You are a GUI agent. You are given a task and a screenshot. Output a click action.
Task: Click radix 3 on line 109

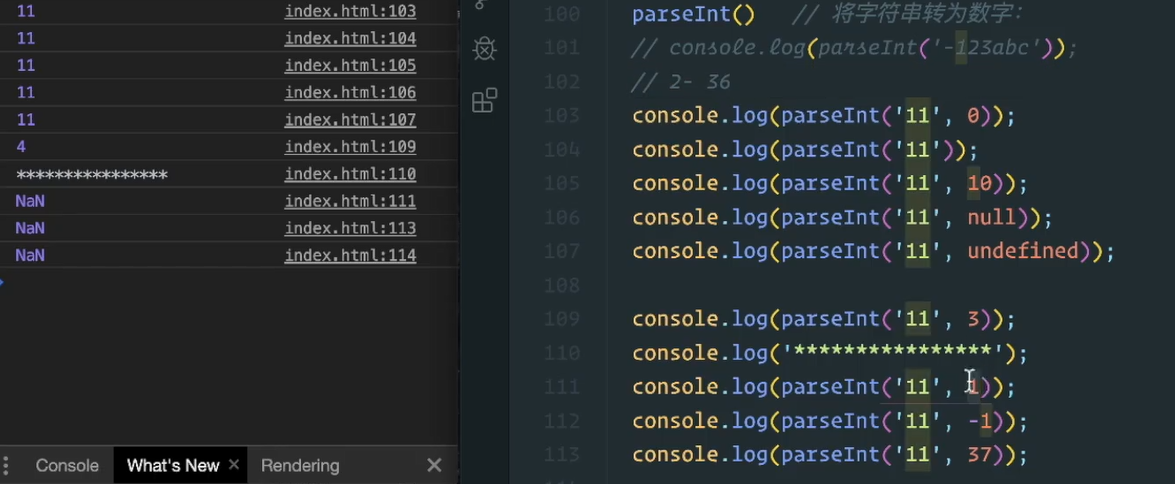(x=973, y=319)
